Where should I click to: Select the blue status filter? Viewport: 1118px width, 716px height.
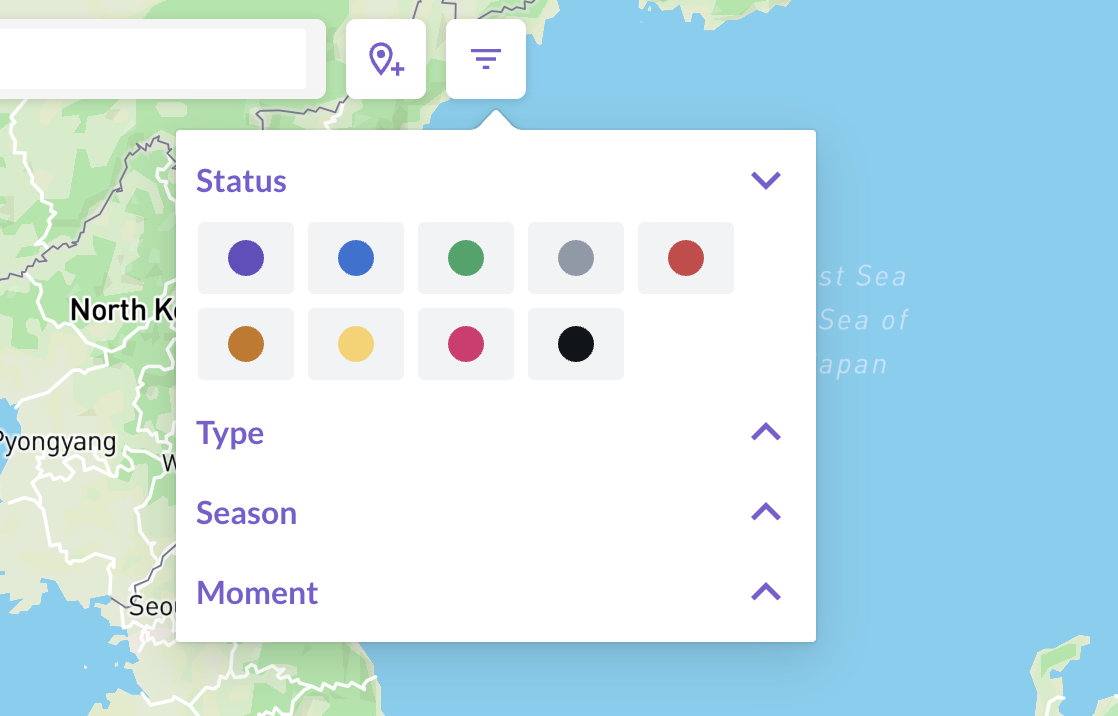click(x=355, y=257)
